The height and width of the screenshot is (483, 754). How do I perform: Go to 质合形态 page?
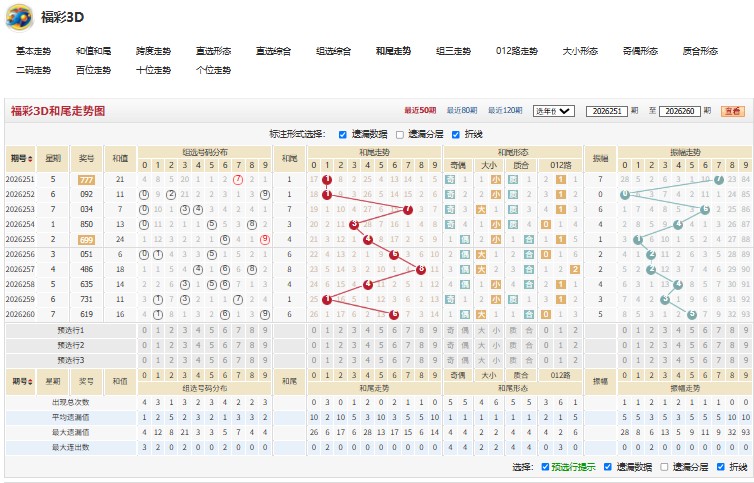coord(700,51)
